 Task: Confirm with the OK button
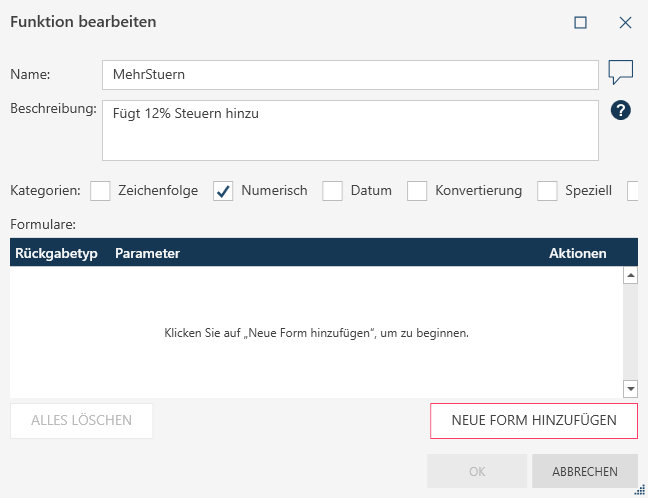tap(476, 471)
